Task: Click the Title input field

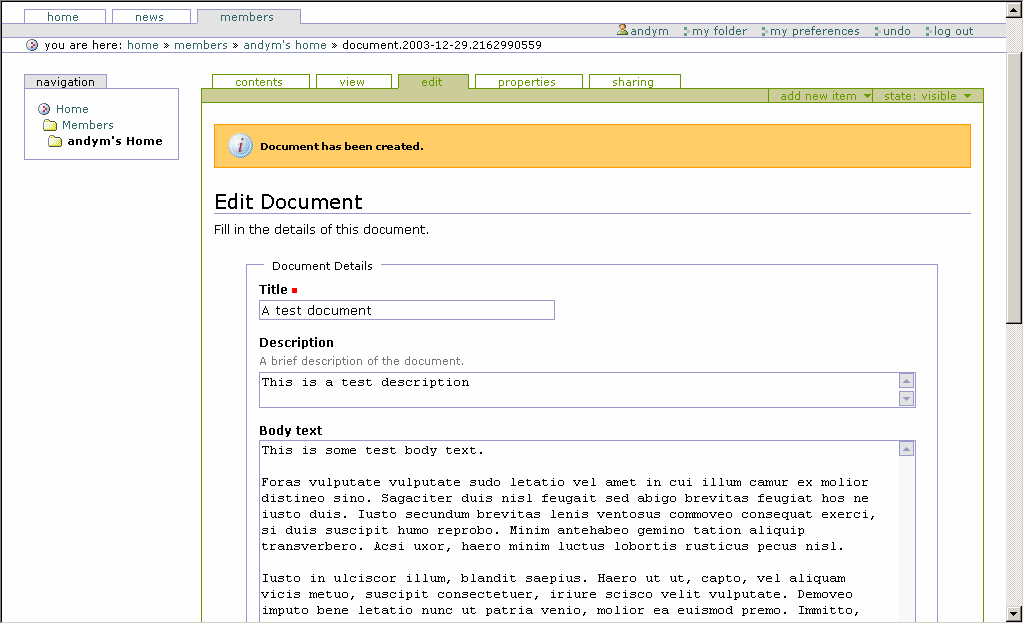Action: point(406,310)
